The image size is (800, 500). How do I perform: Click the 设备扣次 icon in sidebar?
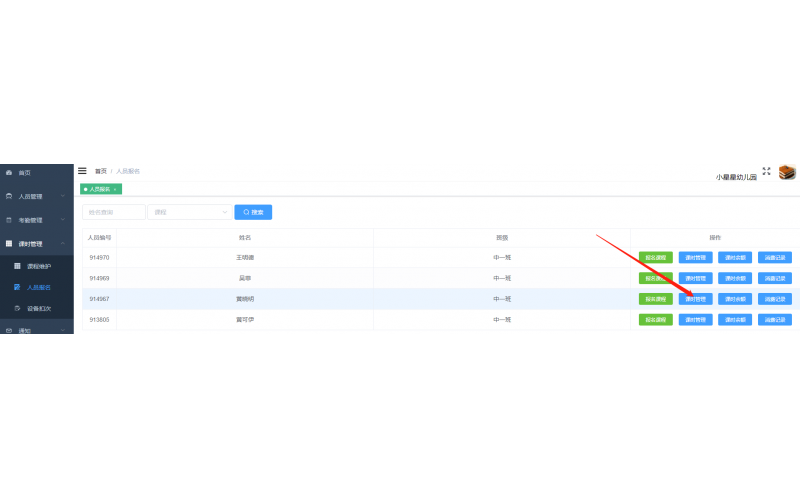pyautogui.click(x=17, y=308)
